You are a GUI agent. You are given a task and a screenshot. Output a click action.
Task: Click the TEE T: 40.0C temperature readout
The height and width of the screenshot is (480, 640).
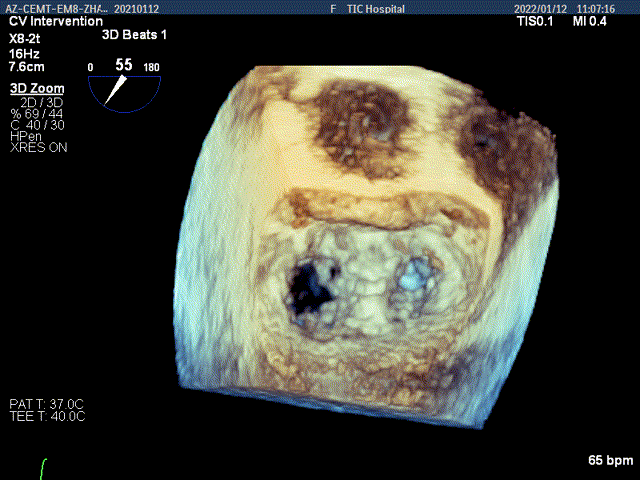pyautogui.click(x=47, y=416)
